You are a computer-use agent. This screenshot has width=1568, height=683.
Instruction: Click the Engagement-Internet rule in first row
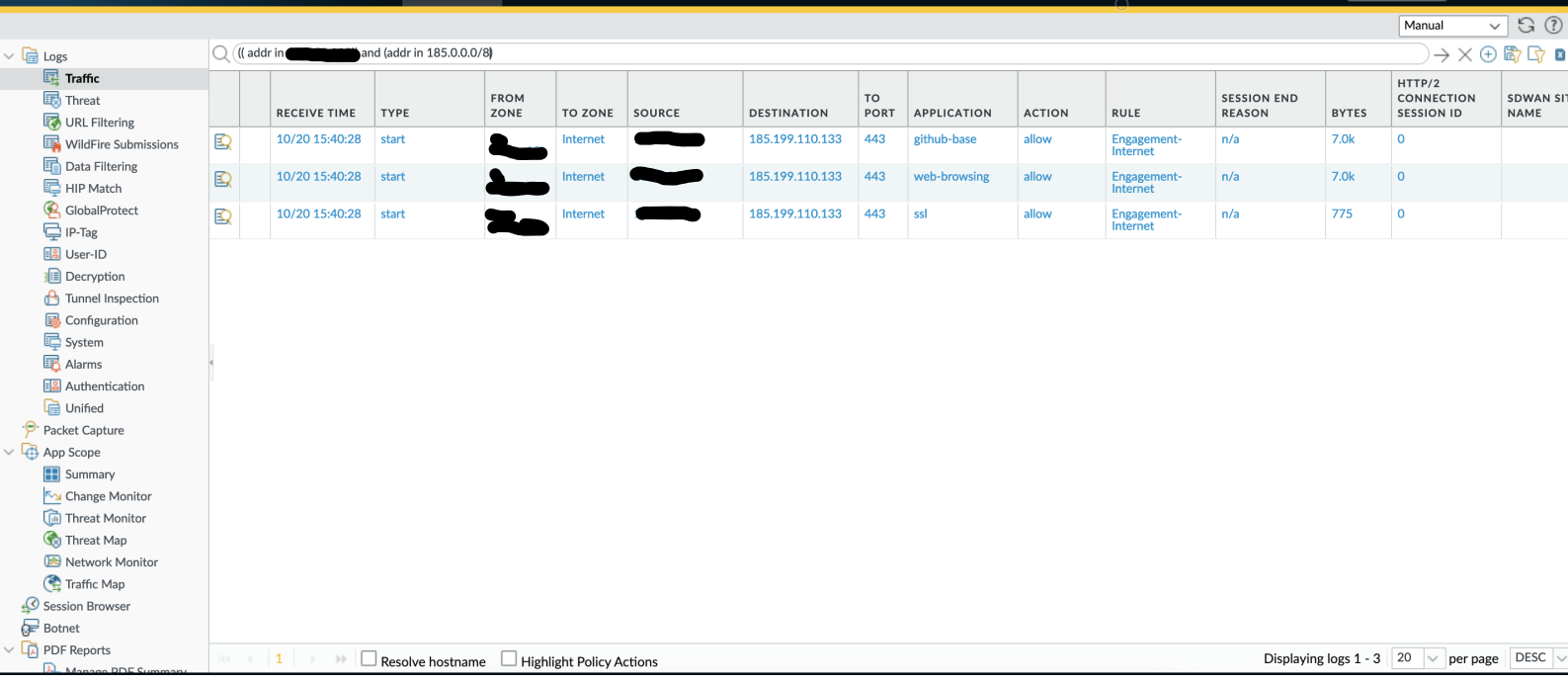pyautogui.click(x=1146, y=145)
